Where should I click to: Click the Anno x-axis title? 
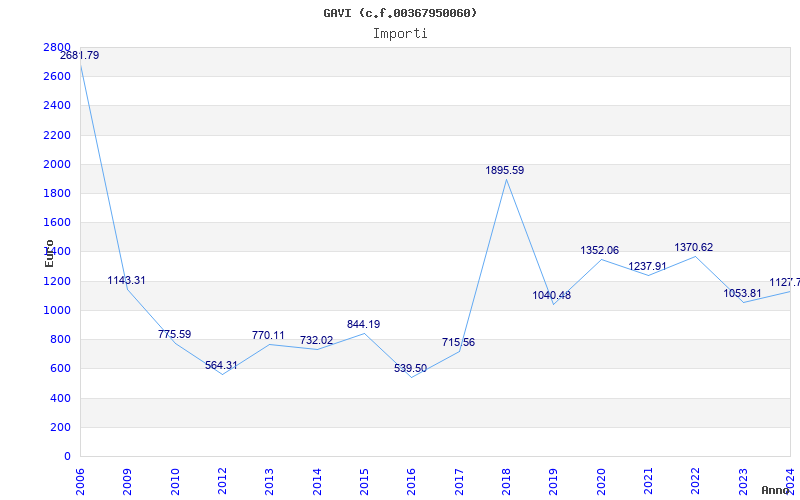(x=777, y=490)
